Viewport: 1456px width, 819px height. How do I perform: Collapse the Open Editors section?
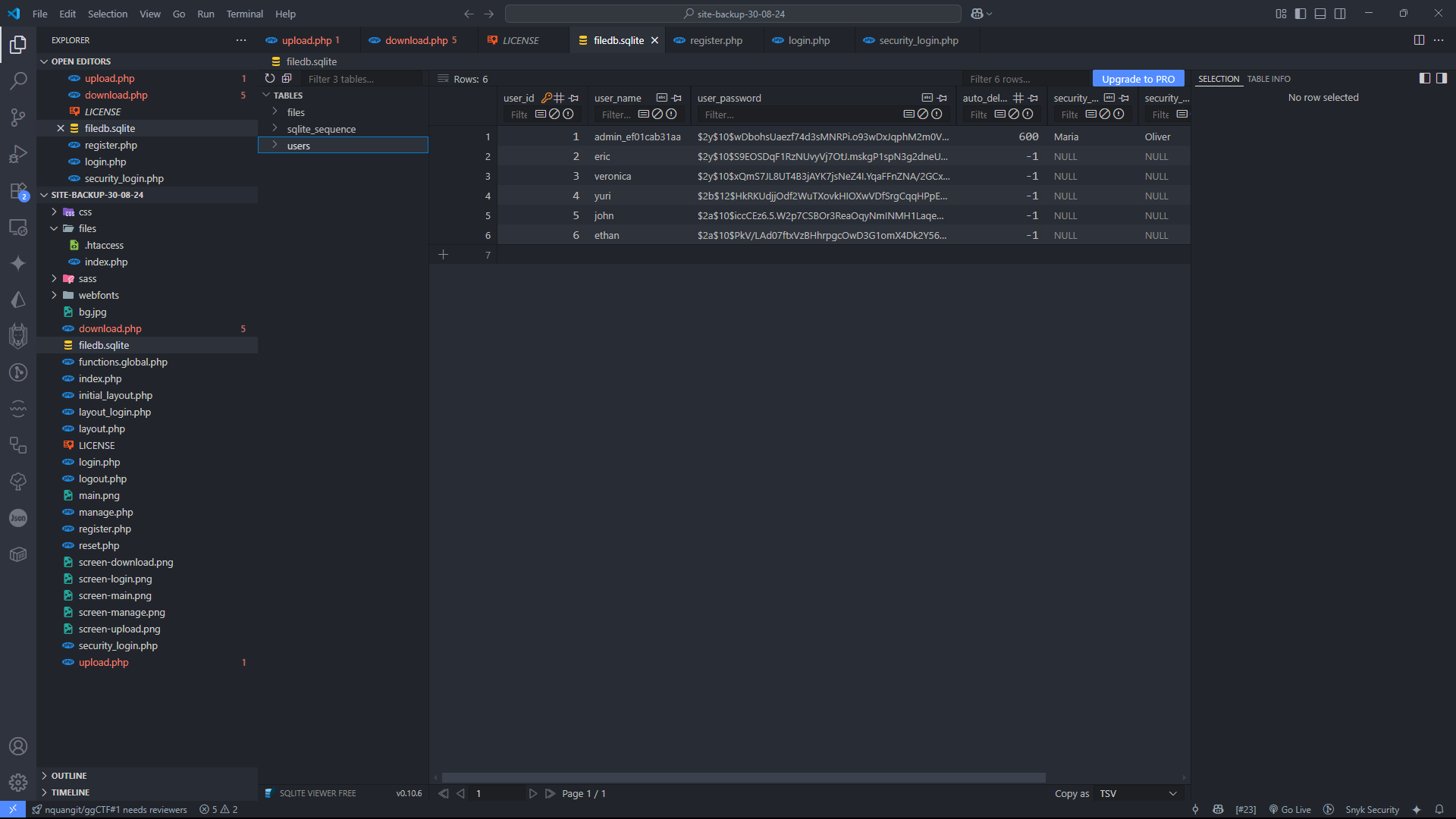pos(44,61)
